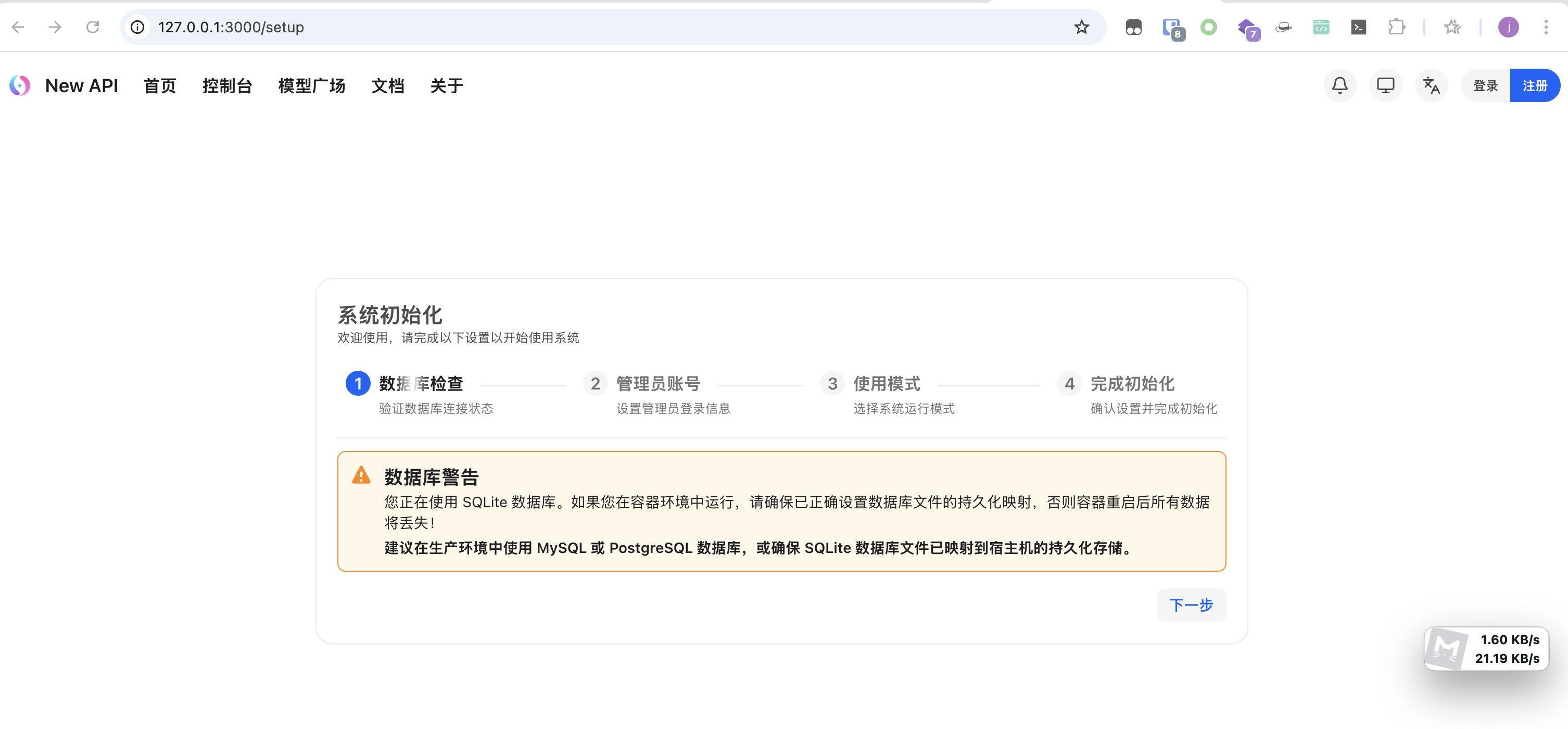Open terminal prompt extension icon
The image size is (1568, 729).
(1359, 27)
